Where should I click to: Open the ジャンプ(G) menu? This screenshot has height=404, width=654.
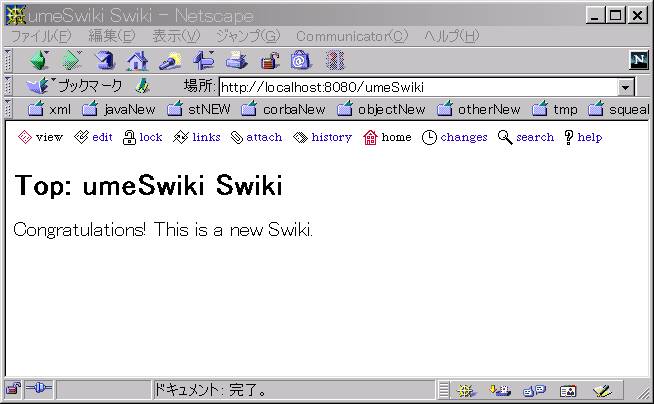pos(248,36)
